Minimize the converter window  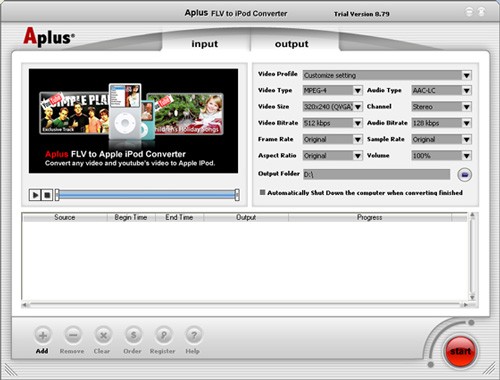(x=469, y=12)
